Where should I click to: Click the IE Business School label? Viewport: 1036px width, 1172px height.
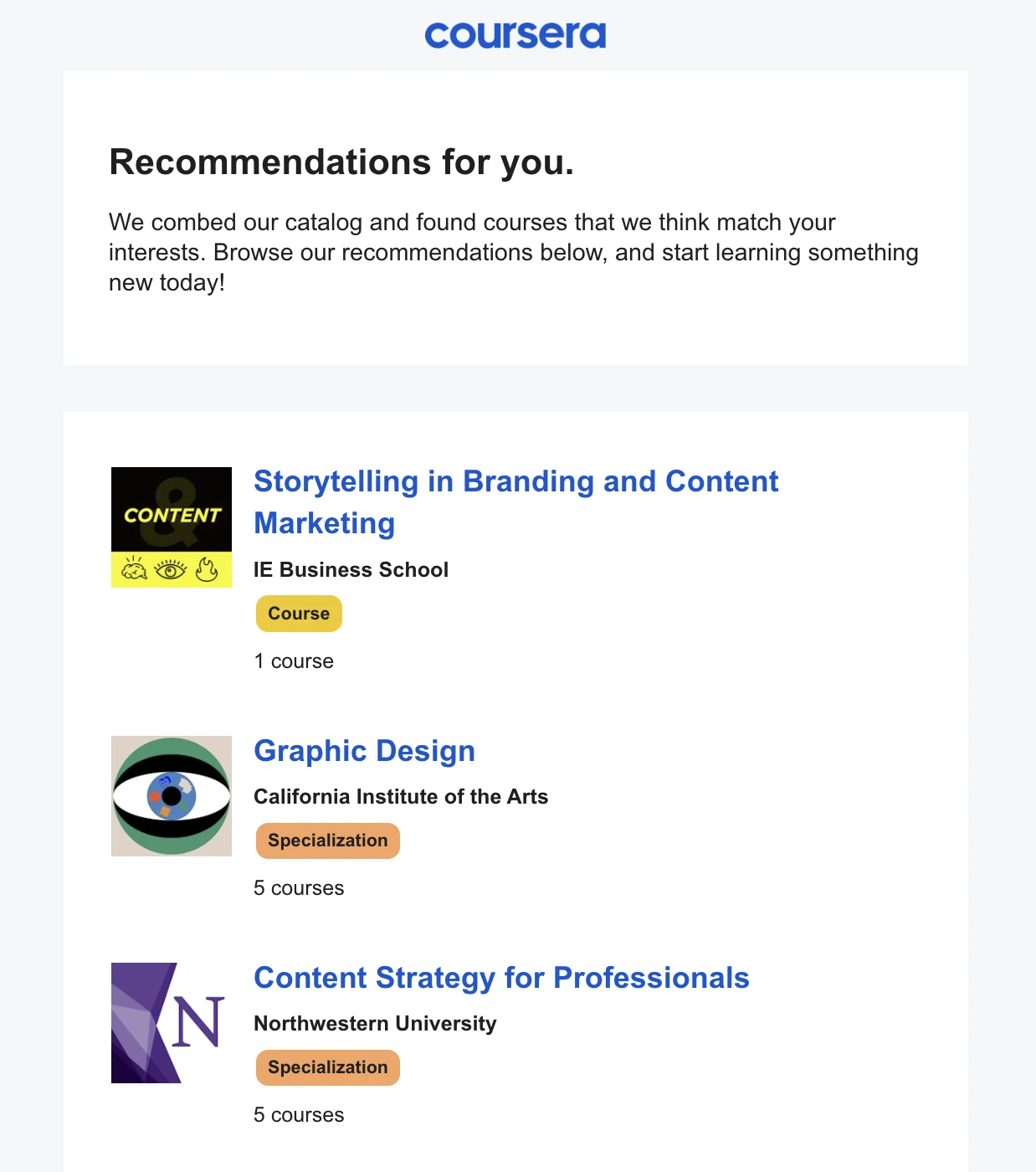[x=351, y=570]
